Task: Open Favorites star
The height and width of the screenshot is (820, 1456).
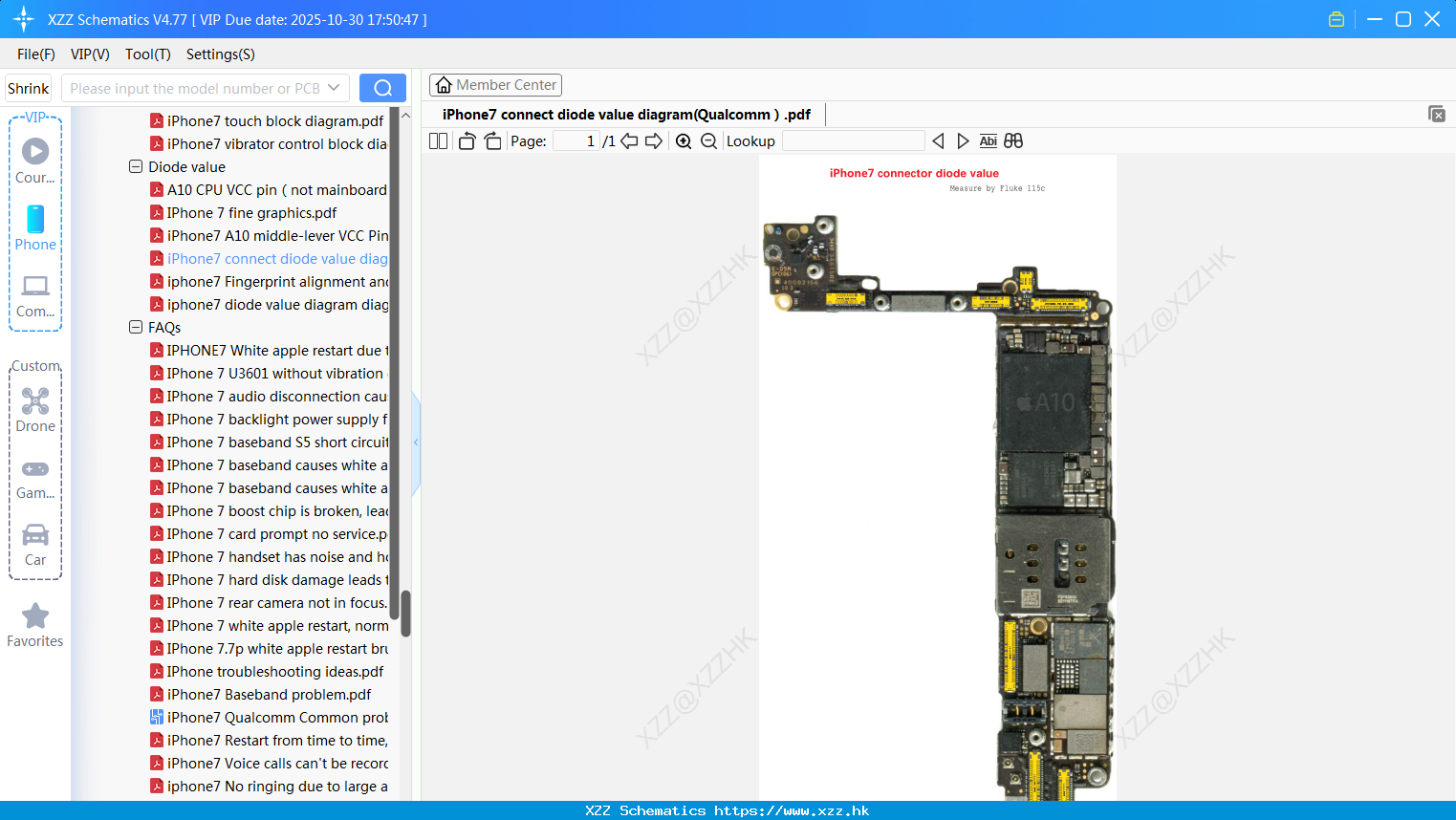Action: (x=35, y=625)
